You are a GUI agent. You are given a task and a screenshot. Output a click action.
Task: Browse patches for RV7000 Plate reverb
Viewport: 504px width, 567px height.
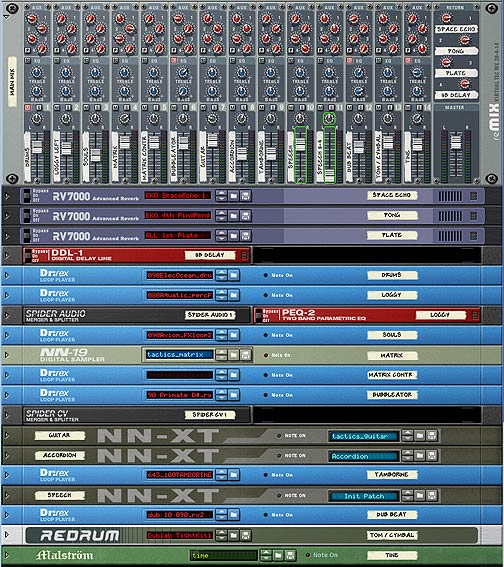pyautogui.click(x=234, y=236)
